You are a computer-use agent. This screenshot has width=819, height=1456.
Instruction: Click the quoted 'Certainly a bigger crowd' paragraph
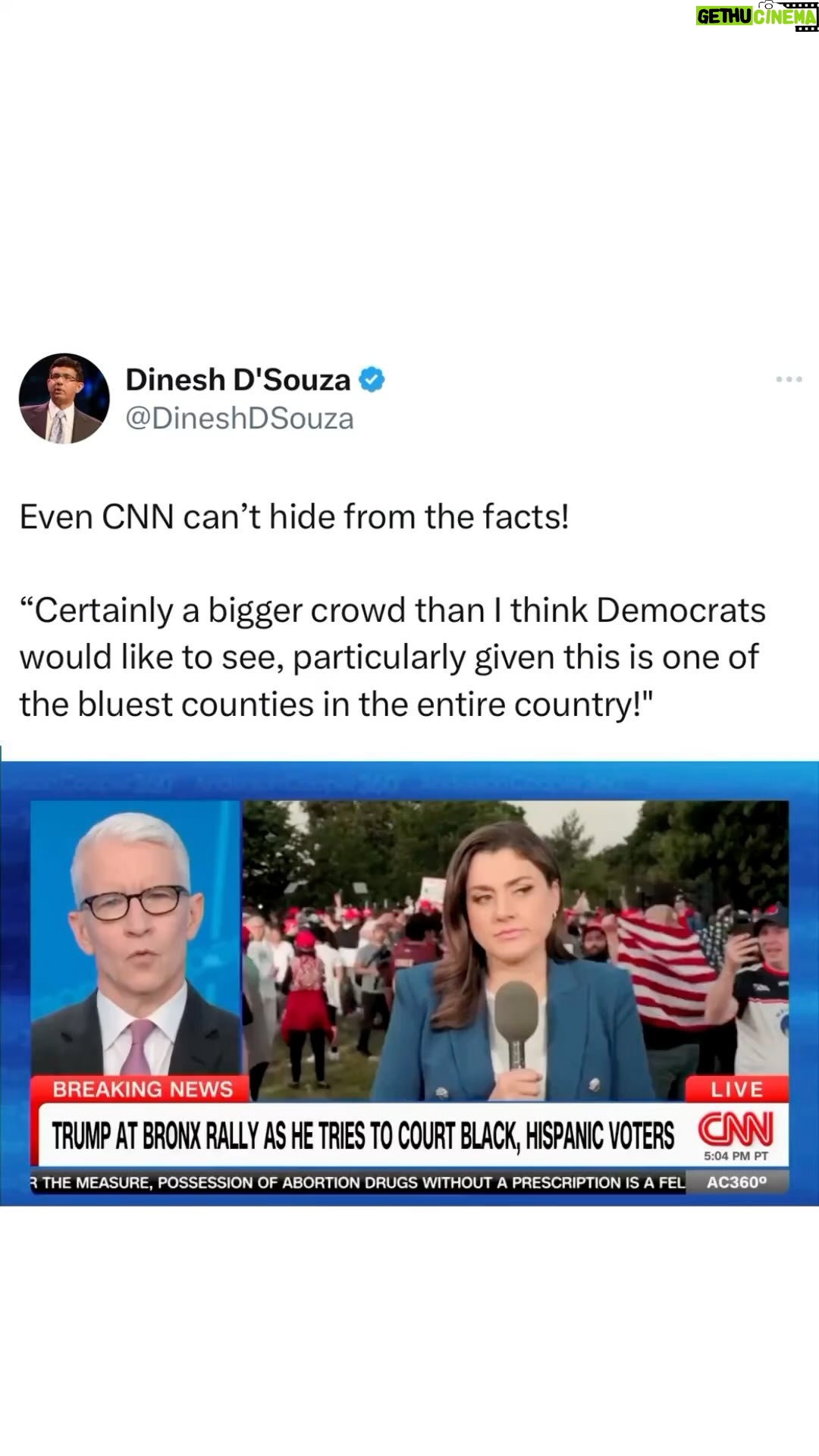(392, 657)
